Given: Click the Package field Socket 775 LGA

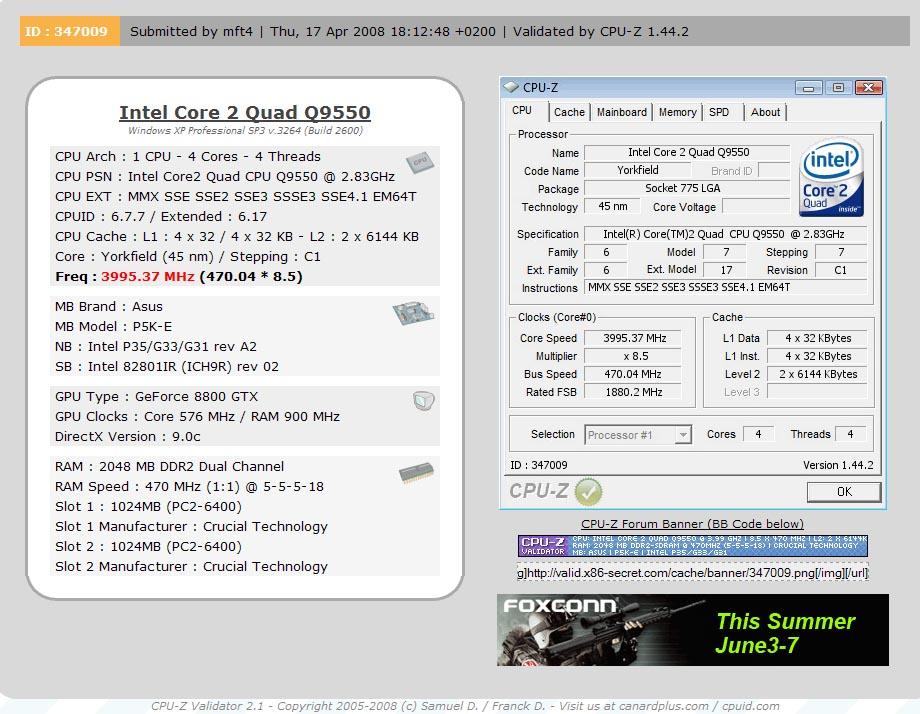Looking at the screenshot, I should point(687,188).
